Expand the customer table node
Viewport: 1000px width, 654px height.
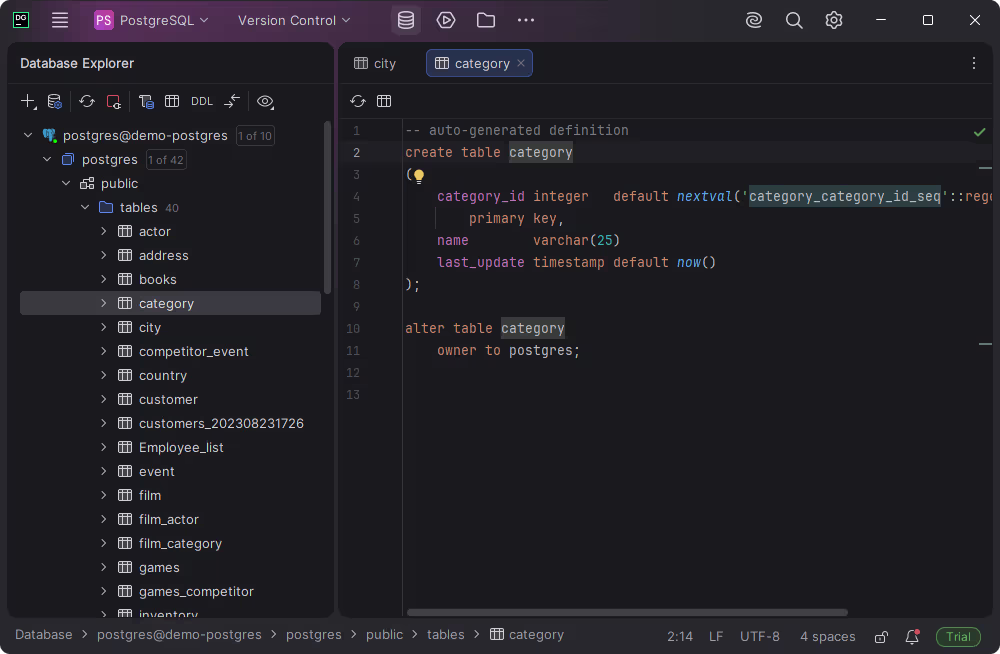click(104, 399)
